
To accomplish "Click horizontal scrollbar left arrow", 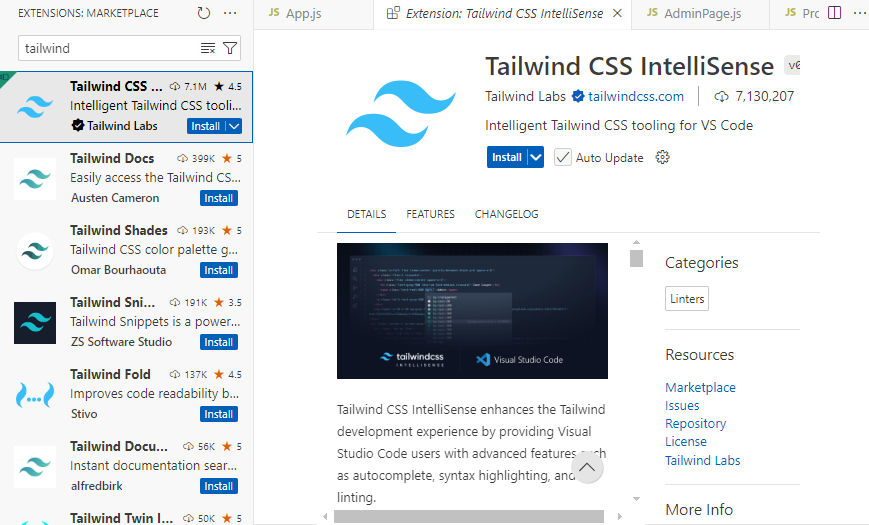I will [325, 516].
